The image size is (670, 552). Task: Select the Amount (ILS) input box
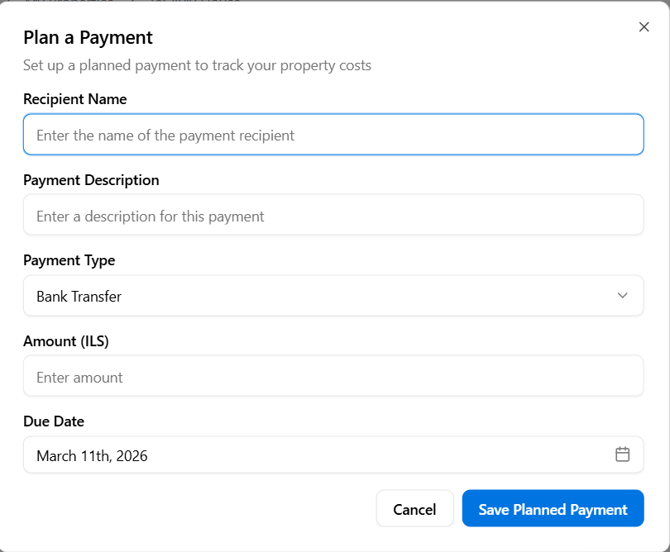(x=333, y=377)
